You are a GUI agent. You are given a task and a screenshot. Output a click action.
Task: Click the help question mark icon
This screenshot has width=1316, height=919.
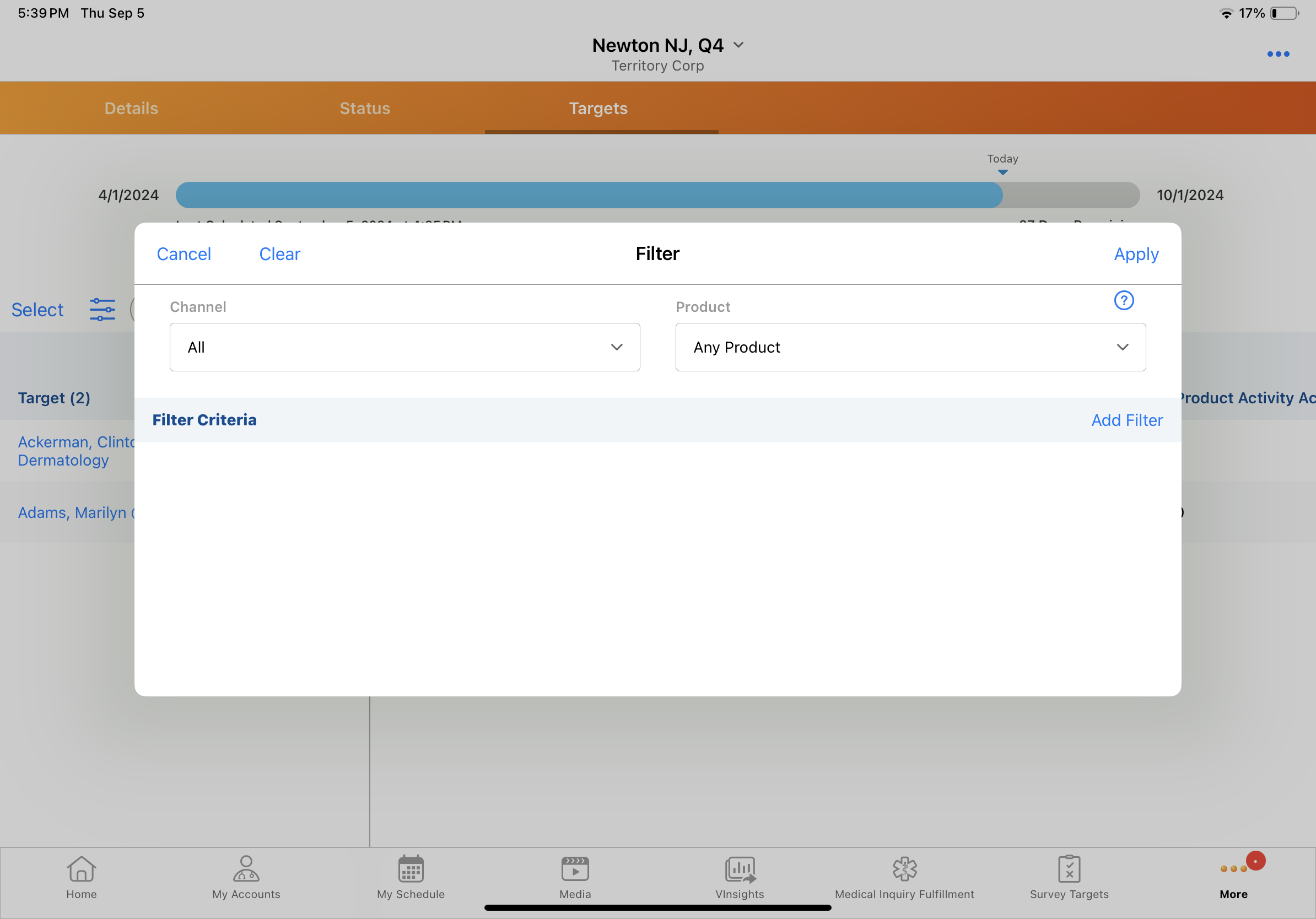click(1124, 300)
